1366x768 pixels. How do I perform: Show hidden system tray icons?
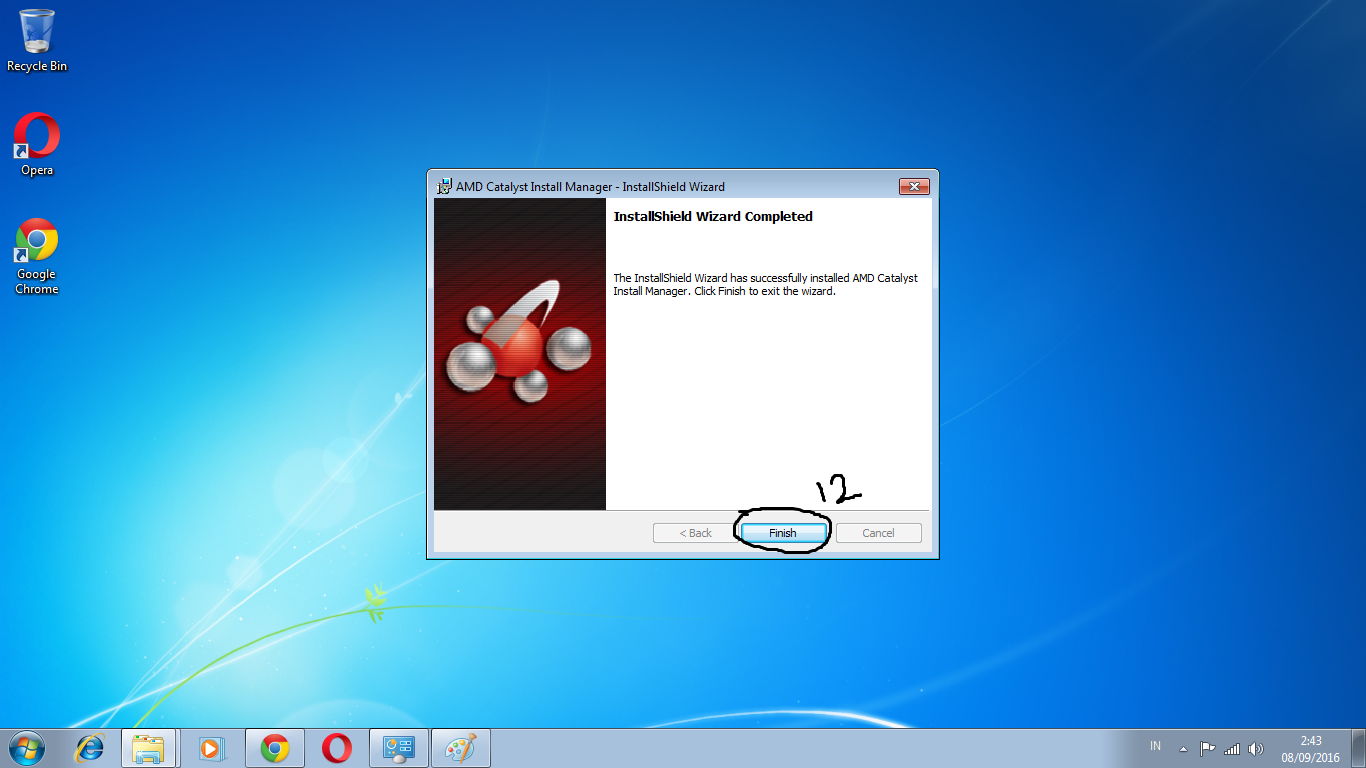click(1184, 748)
